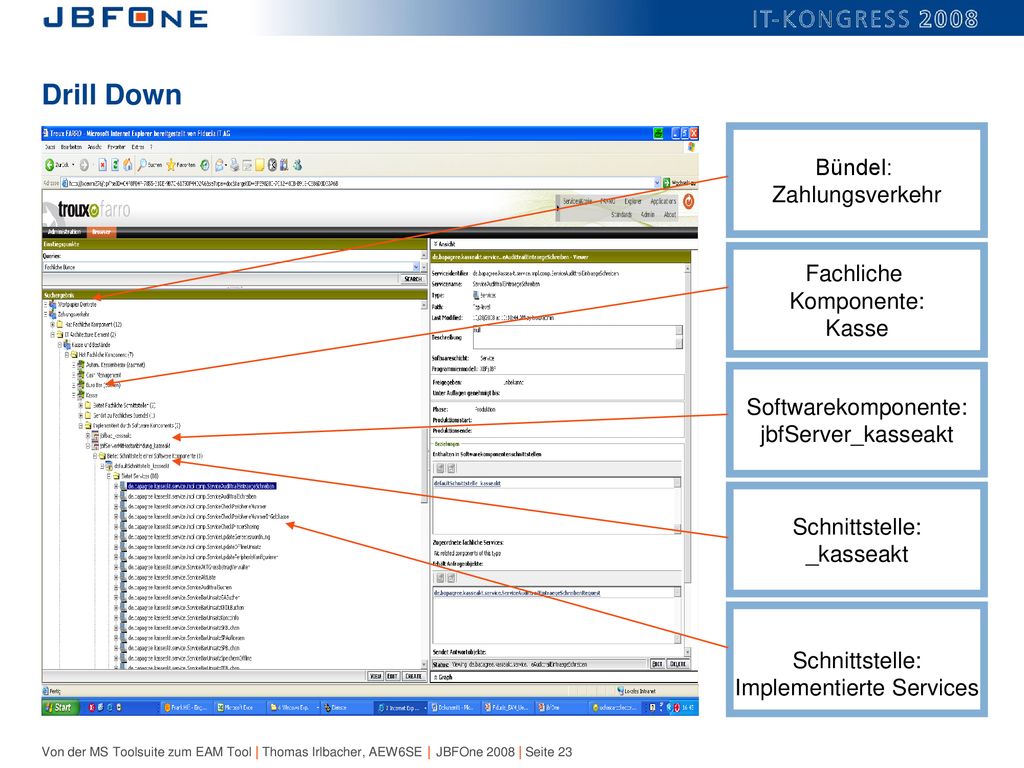Screen dimensions: 1024x768
Task: Open the Bearbeiten menu
Action: [71, 147]
